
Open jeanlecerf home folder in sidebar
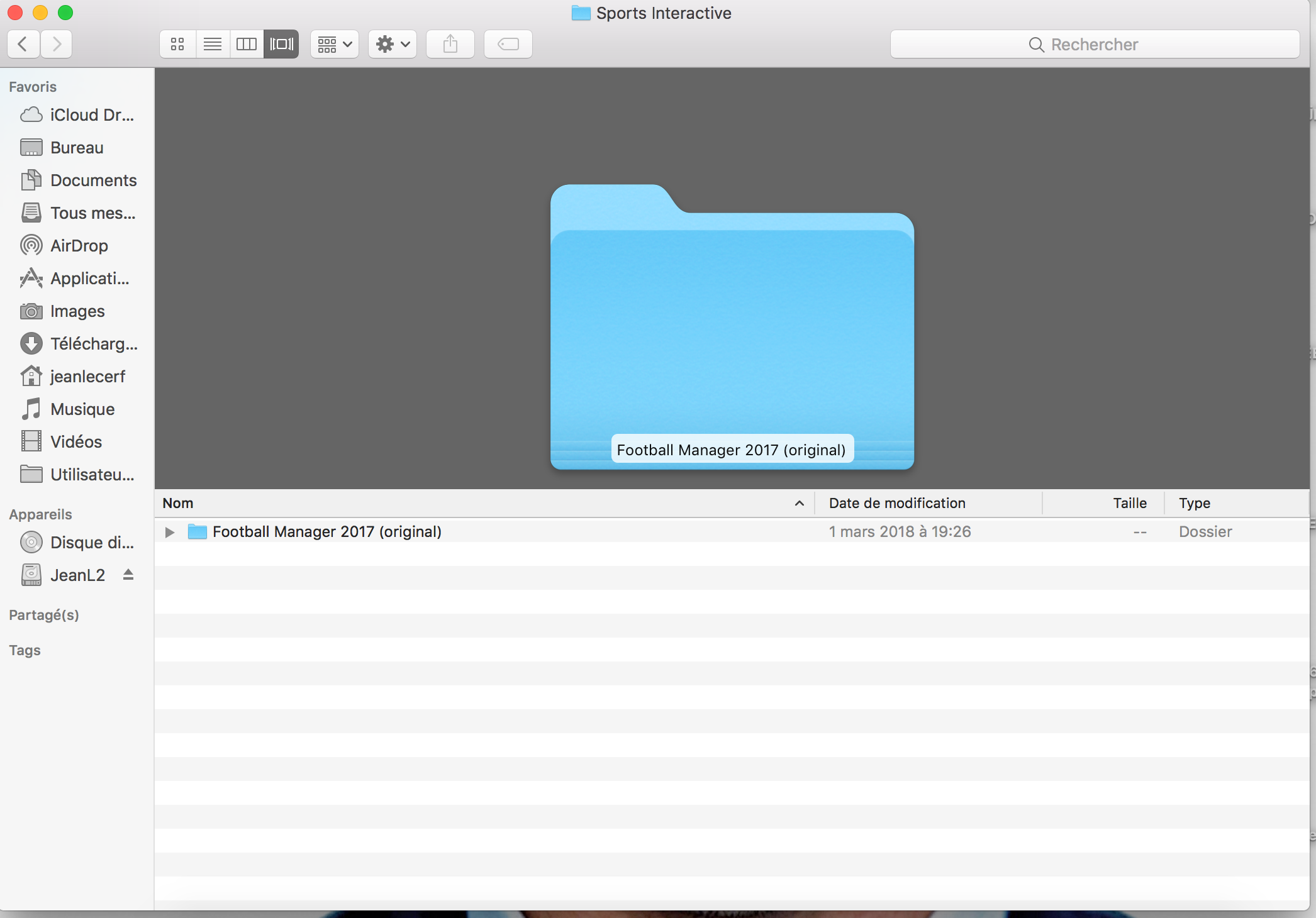[x=72, y=377]
